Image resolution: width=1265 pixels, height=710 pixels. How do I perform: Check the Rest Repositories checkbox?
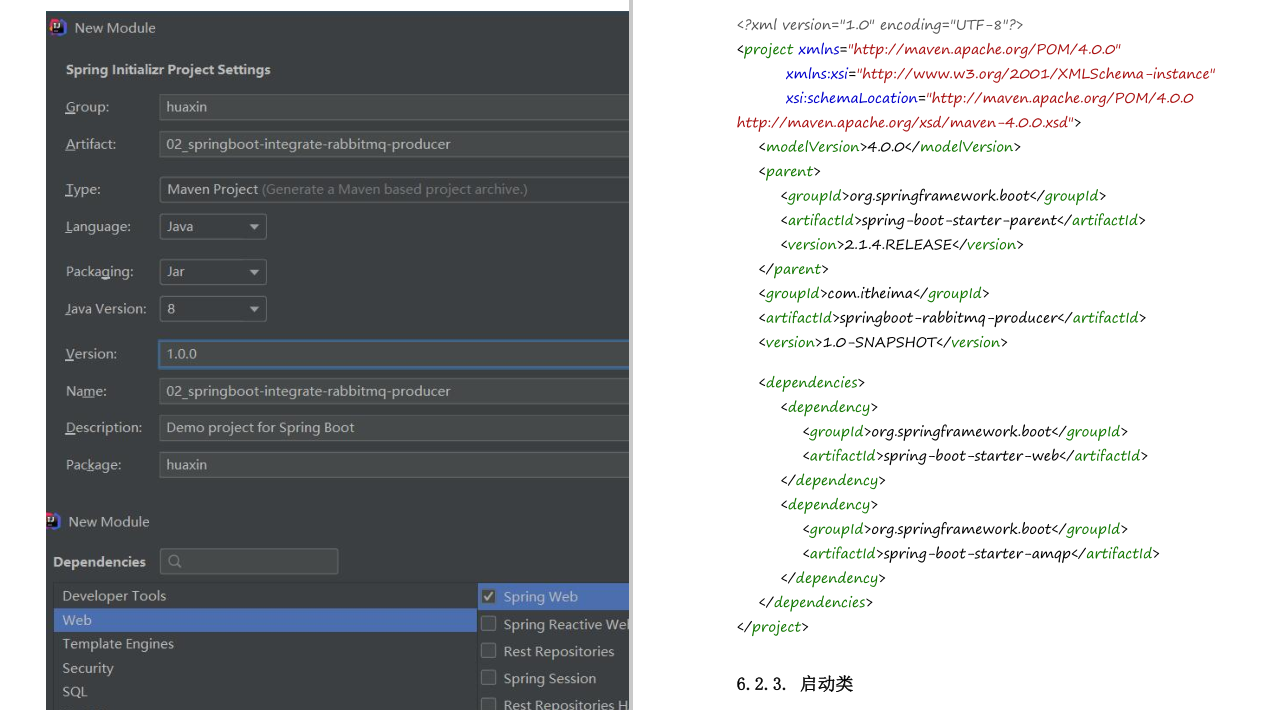[x=488, y=651]
